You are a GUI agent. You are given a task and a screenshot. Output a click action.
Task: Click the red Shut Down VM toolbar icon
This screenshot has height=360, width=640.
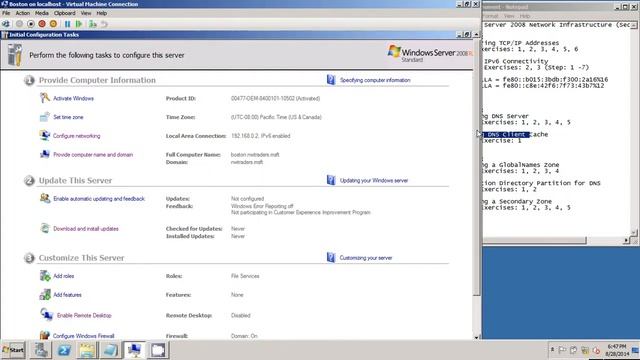(x=42, y=24)
